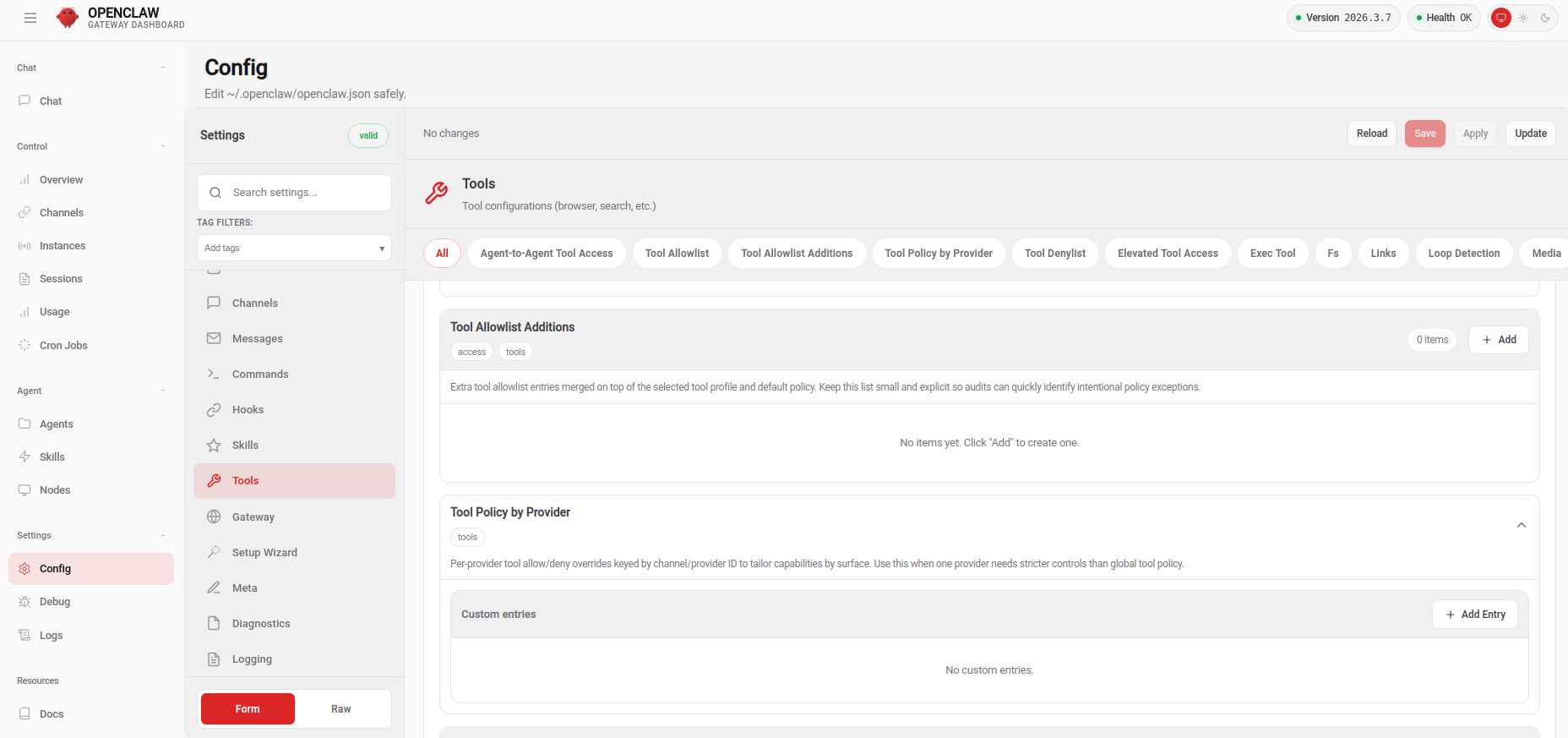The height and width of the screenshot is (738, 1568).
Task: Click the Search settings input field
Action: coord(304,193)
